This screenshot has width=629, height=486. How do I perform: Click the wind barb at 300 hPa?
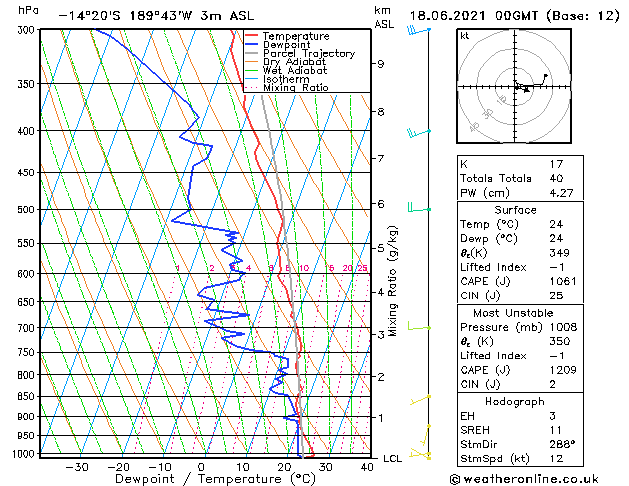tap(418, 30)
